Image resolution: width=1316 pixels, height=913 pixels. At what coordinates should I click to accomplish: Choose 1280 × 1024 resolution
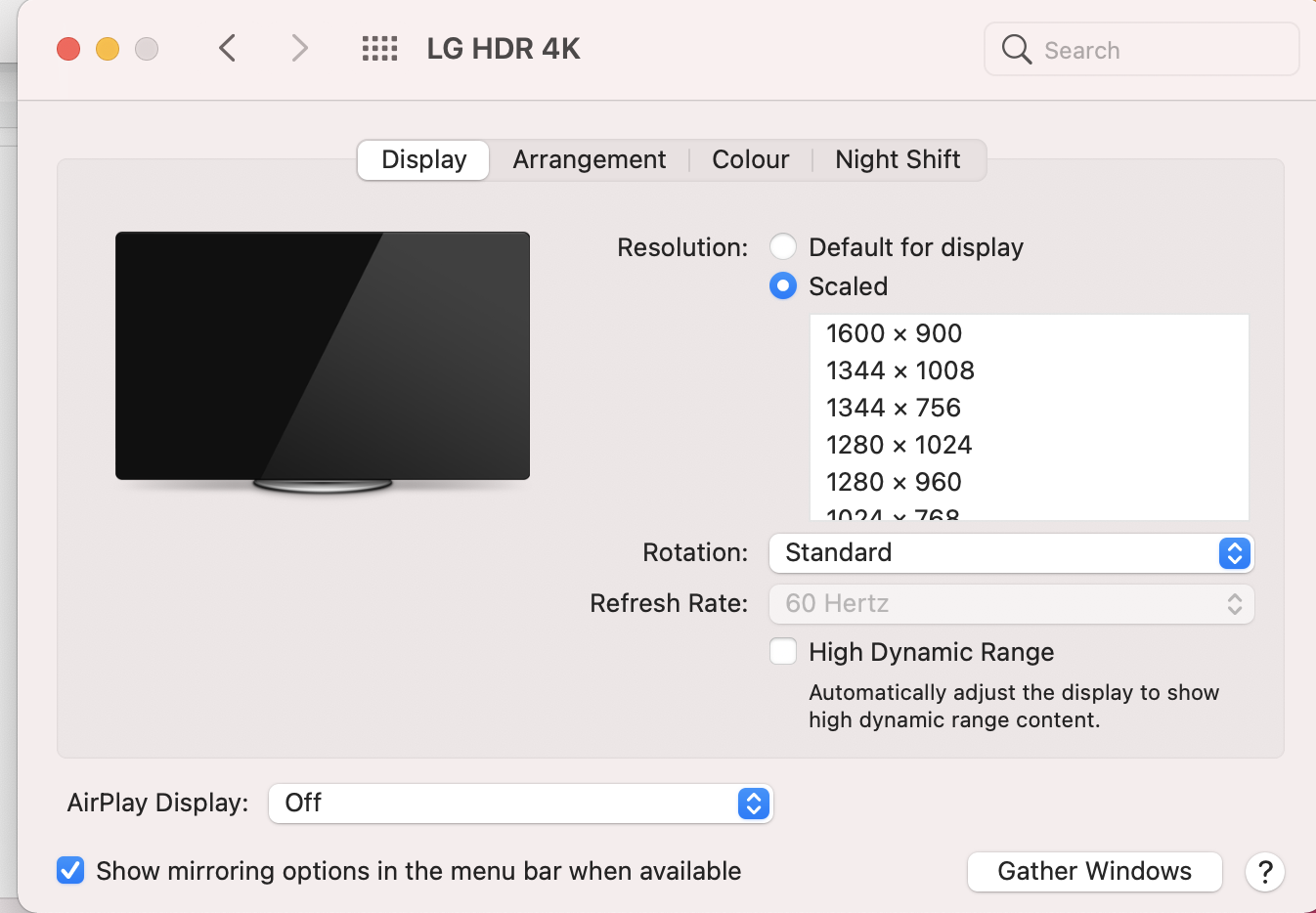(1030, 445)
